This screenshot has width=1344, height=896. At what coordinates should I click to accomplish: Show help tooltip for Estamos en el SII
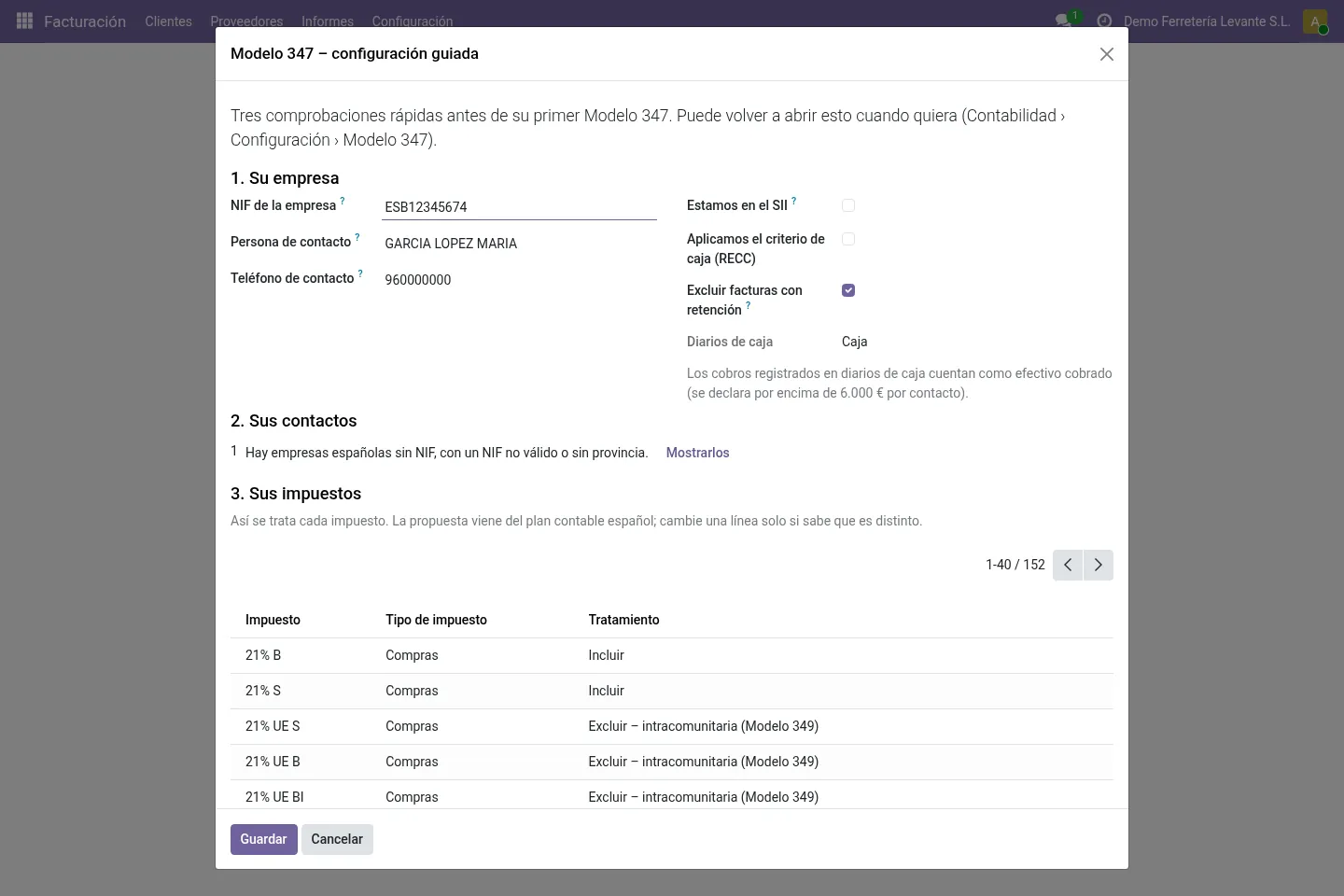[794, 201]
